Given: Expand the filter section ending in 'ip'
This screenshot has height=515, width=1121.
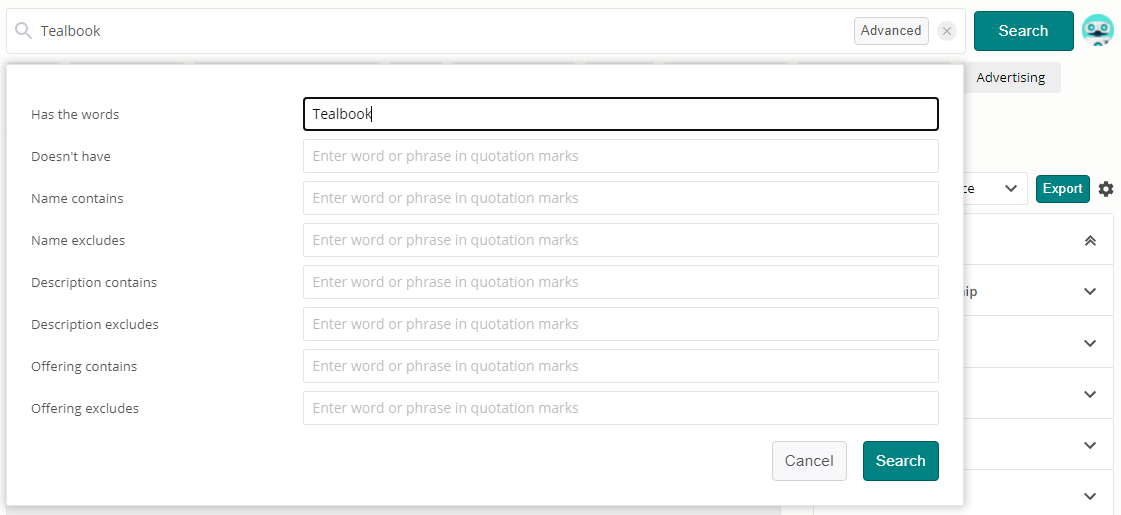Looking at the screenshot, I should point(1090,292).
